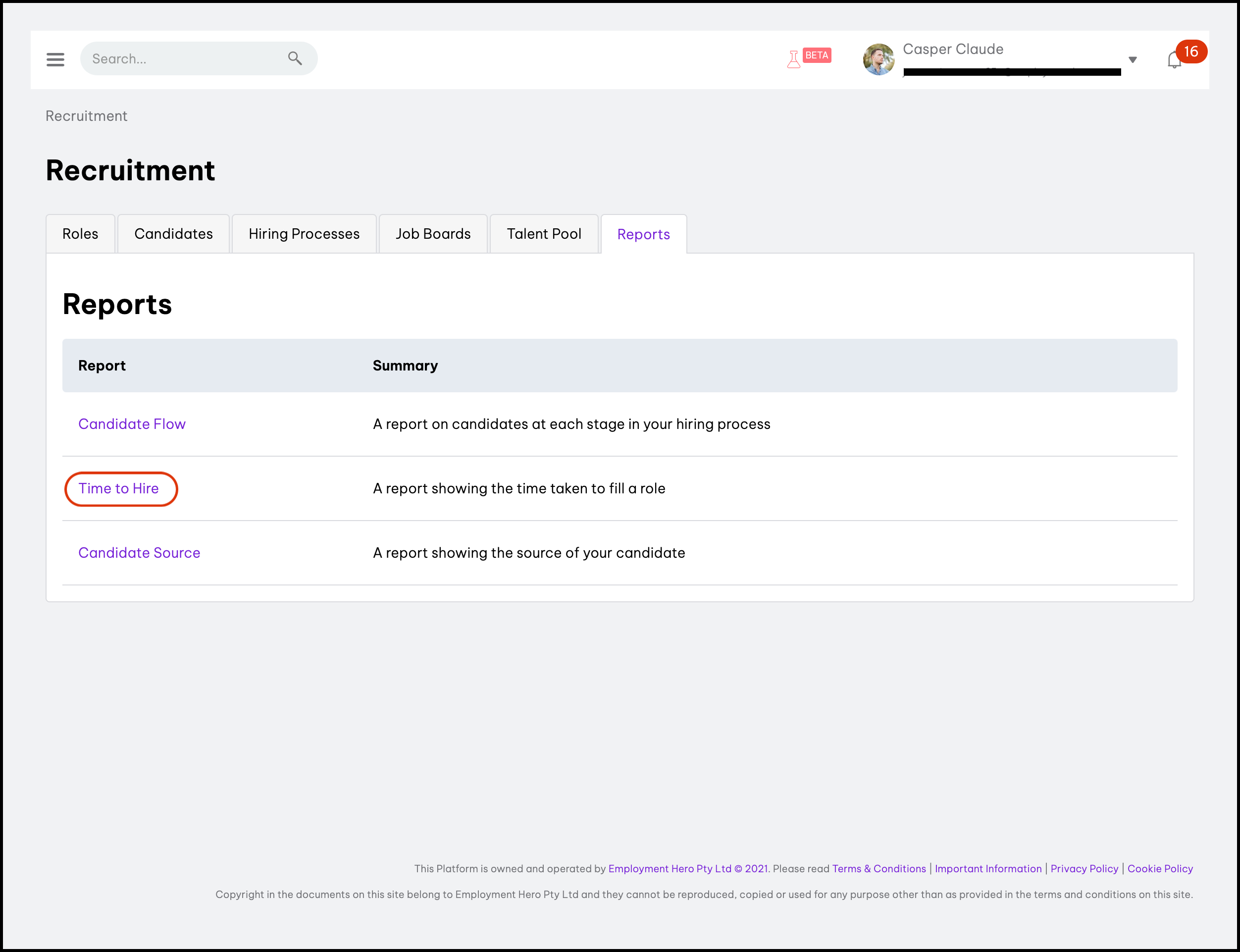Open the Terms & Conditions link
Viewport: 1240px width, 952px height.
coord(878,869)
